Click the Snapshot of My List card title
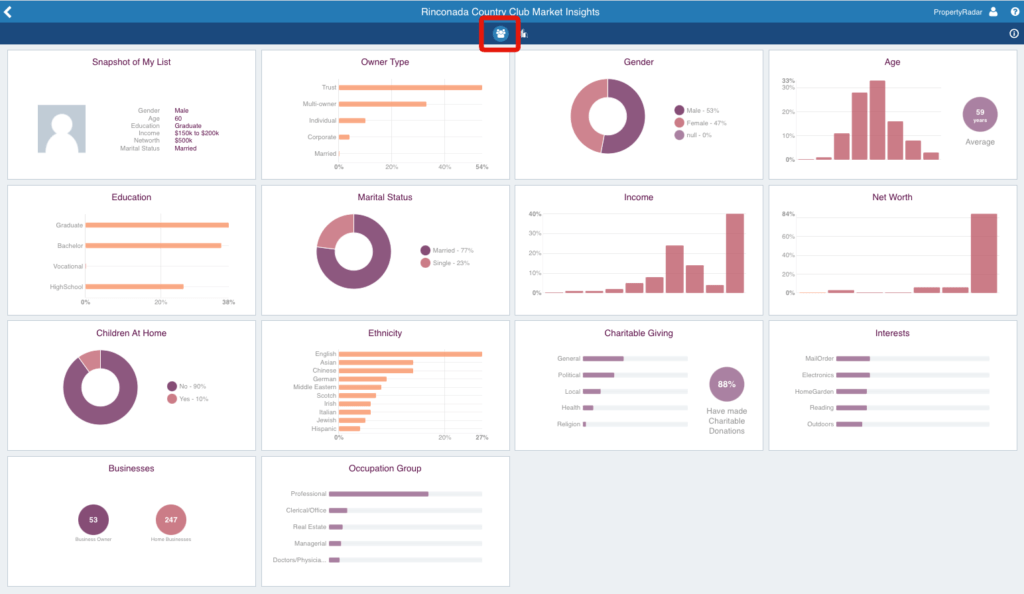1024x594 pixels. [131, 62]
